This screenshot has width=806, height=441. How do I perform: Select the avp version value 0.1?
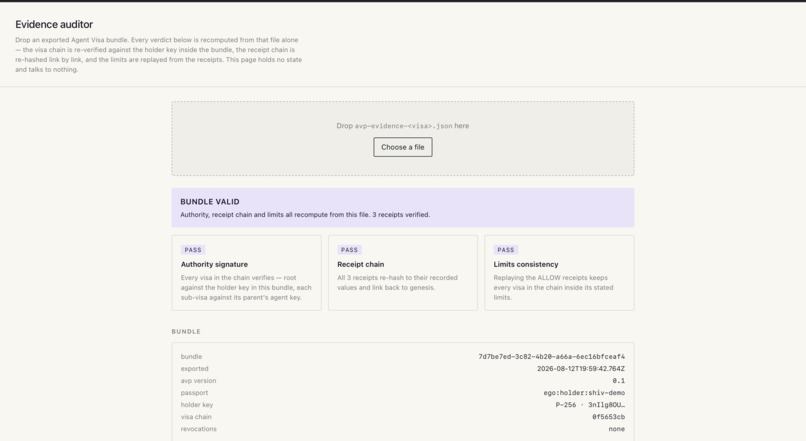point(618,381)
